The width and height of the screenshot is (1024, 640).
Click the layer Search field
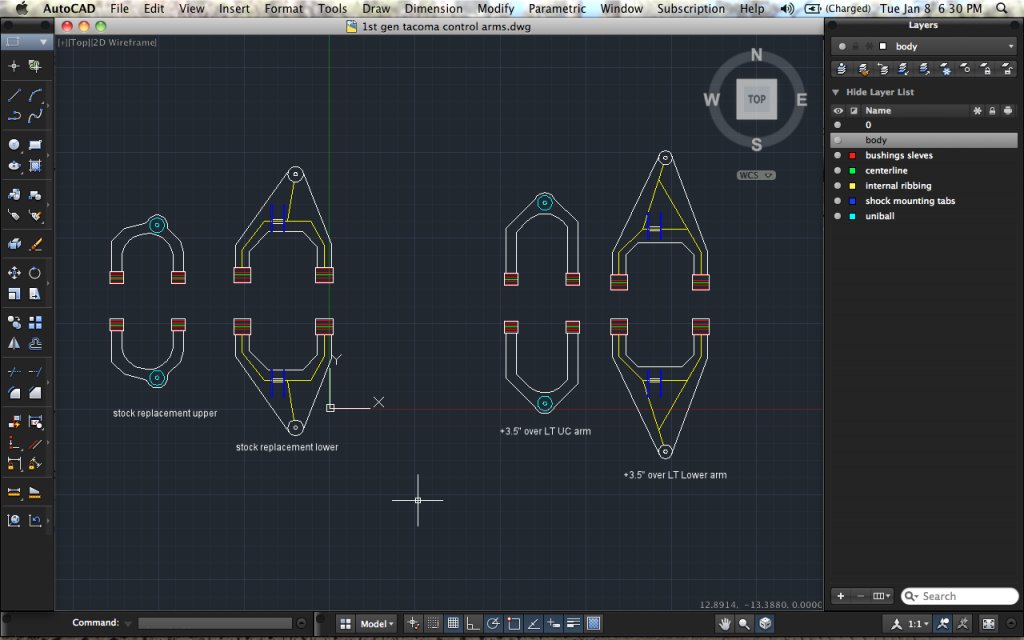click(x=959, y=596)
